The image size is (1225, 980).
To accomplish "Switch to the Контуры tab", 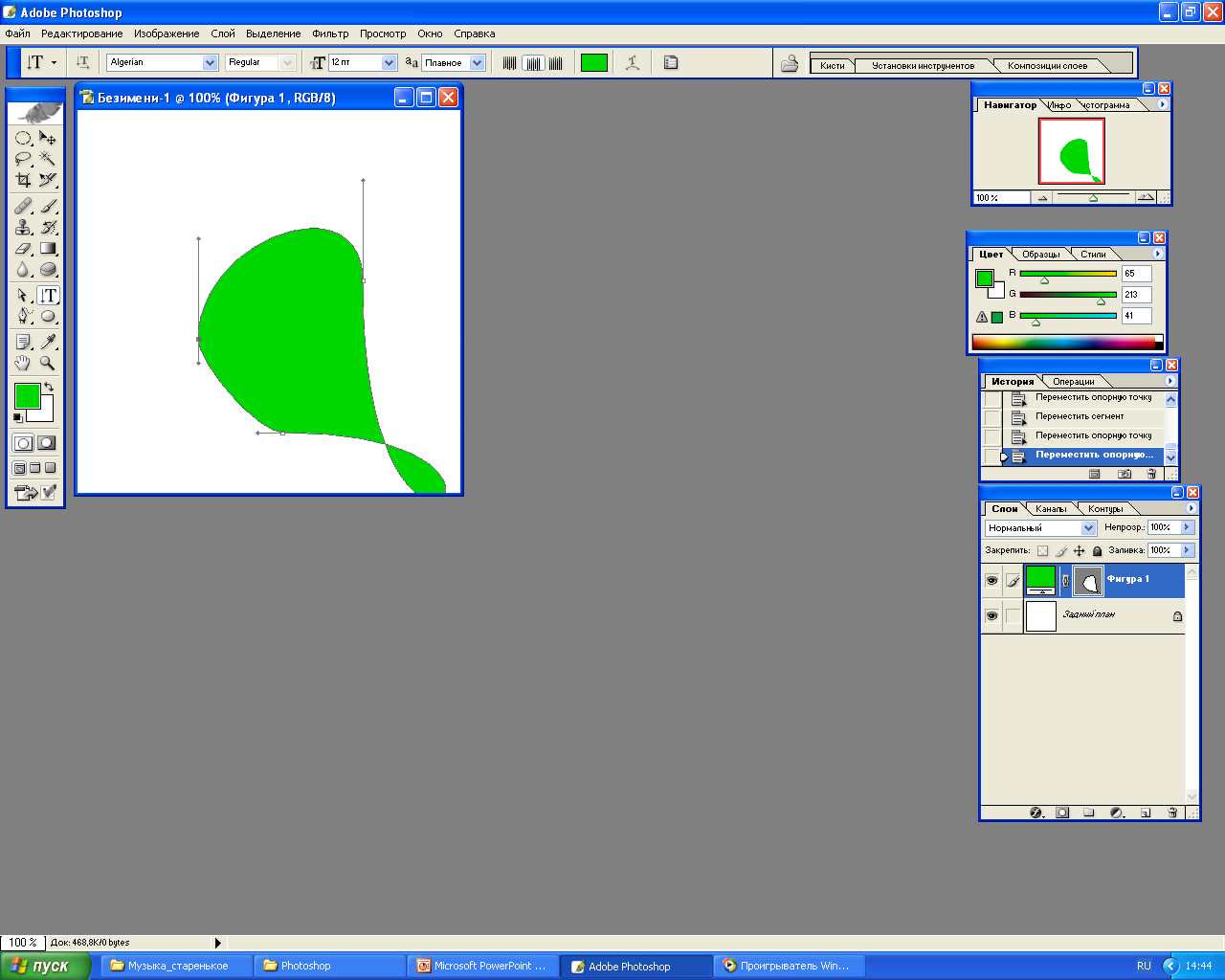I will coord(1105,509).
